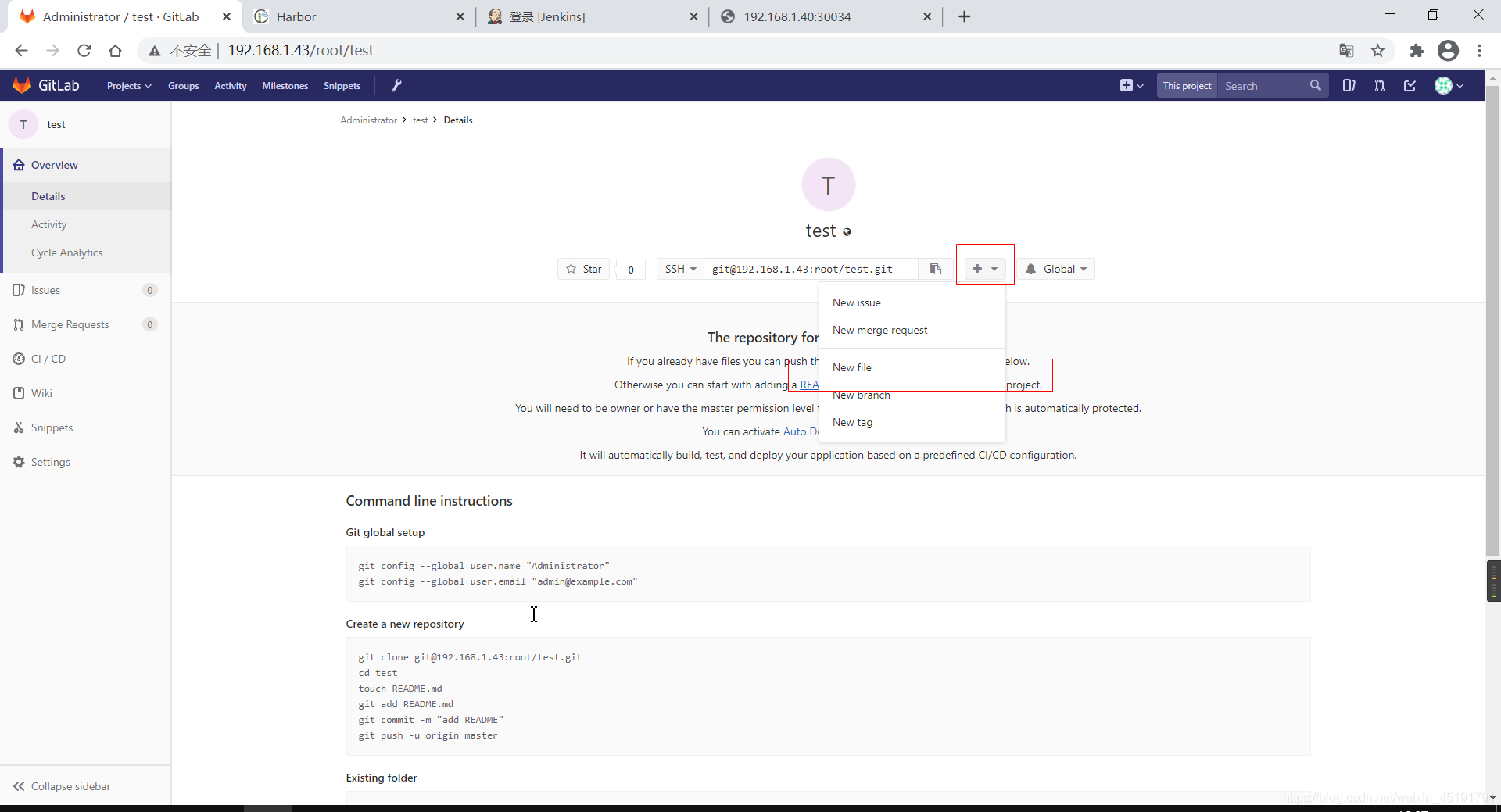Open the Chrome profile icon
This screenshot has width=1501, height=812.
click(1448, 50)
